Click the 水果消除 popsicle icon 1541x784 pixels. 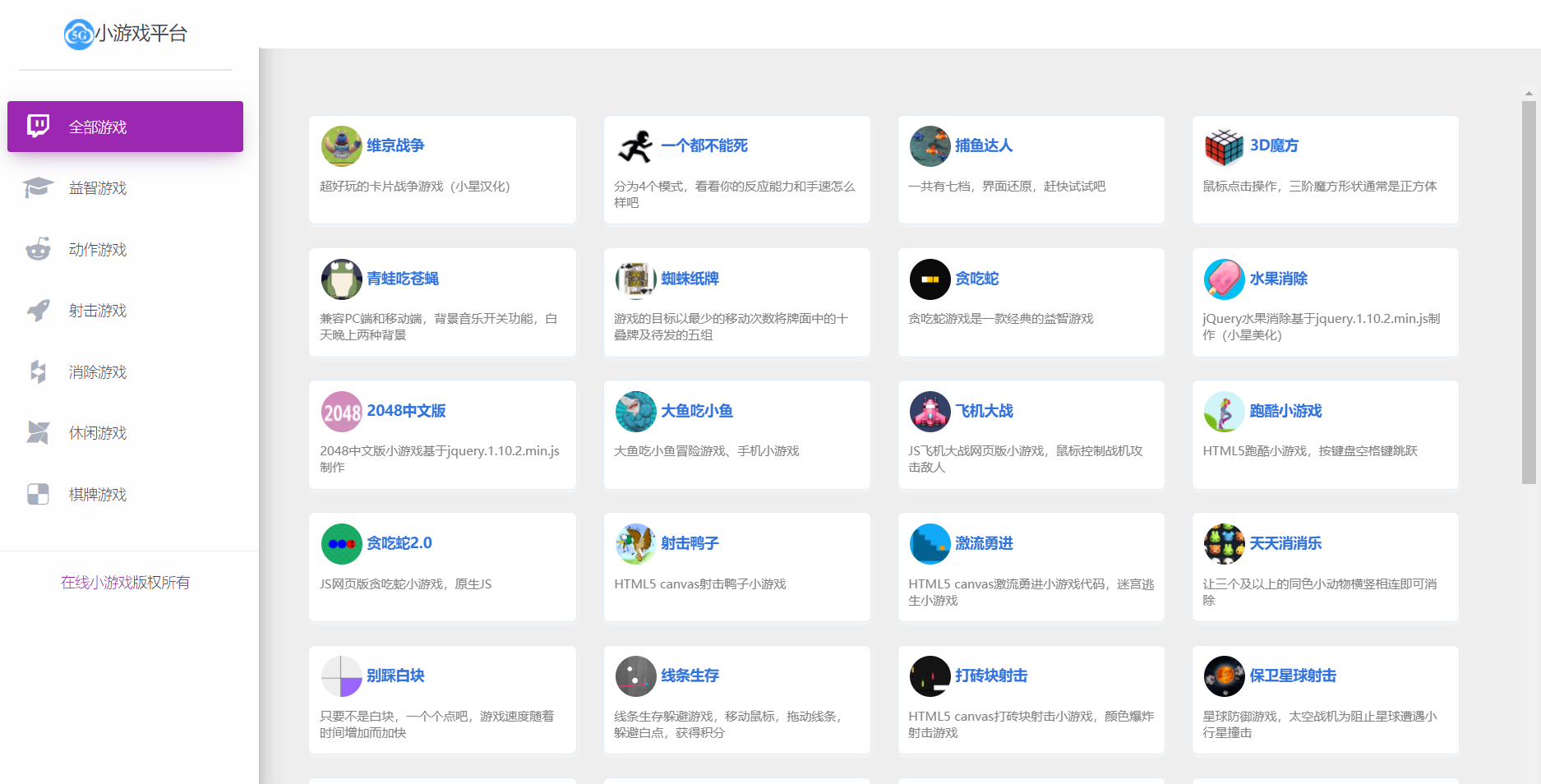click(x=1224, y=279)
